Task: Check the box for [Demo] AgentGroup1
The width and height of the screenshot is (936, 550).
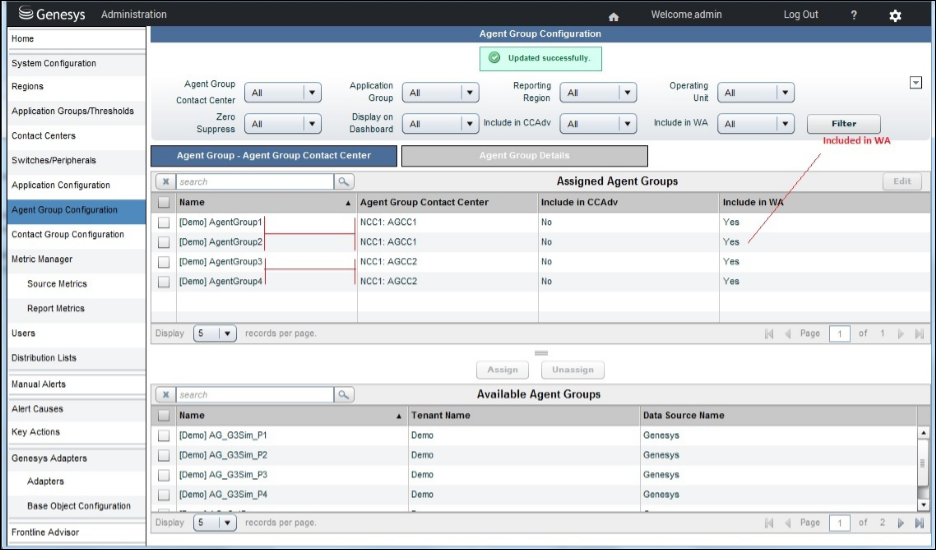Action: (164, 222)
